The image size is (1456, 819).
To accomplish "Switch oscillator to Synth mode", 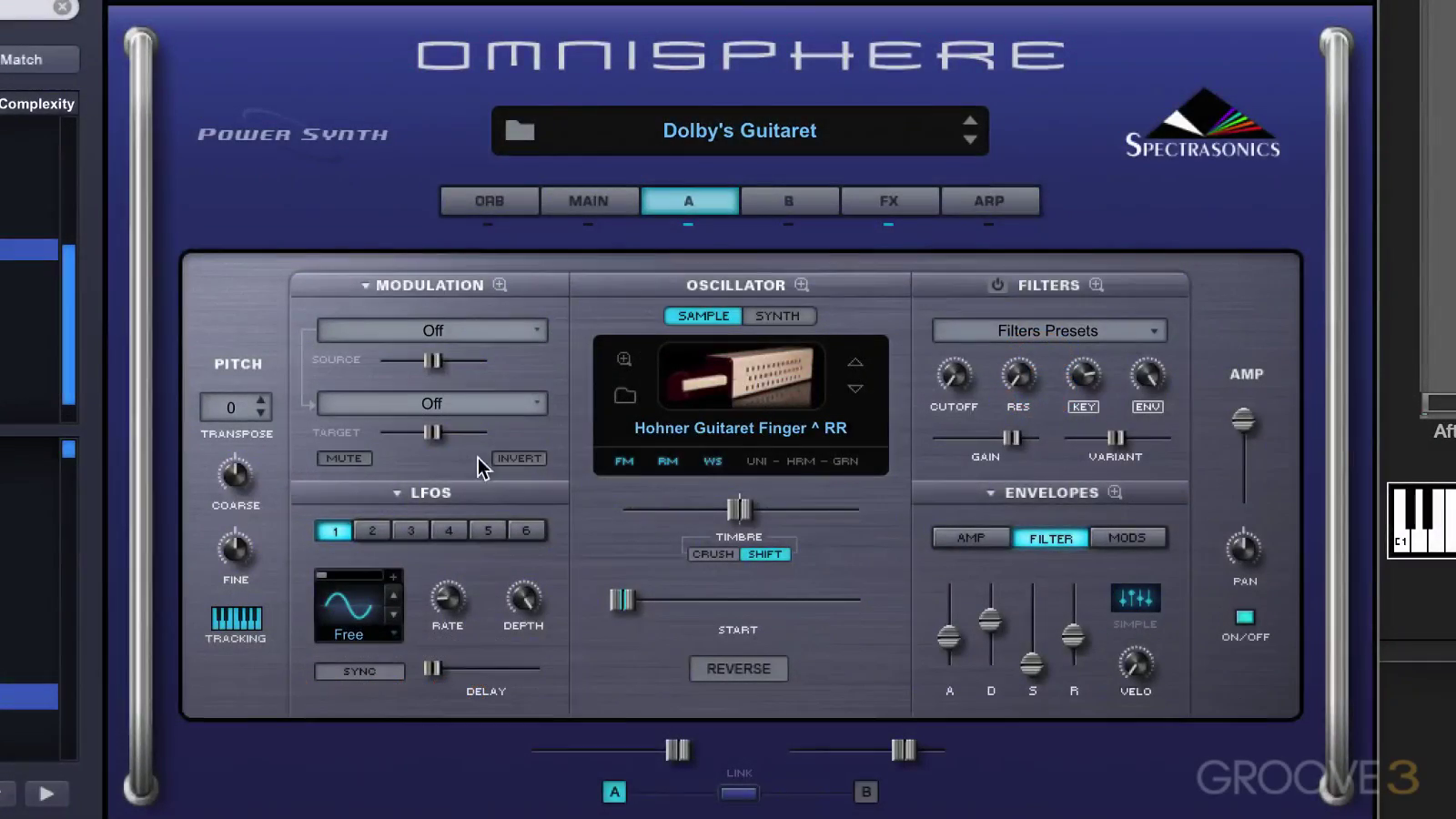I will (x=778, y=316).
